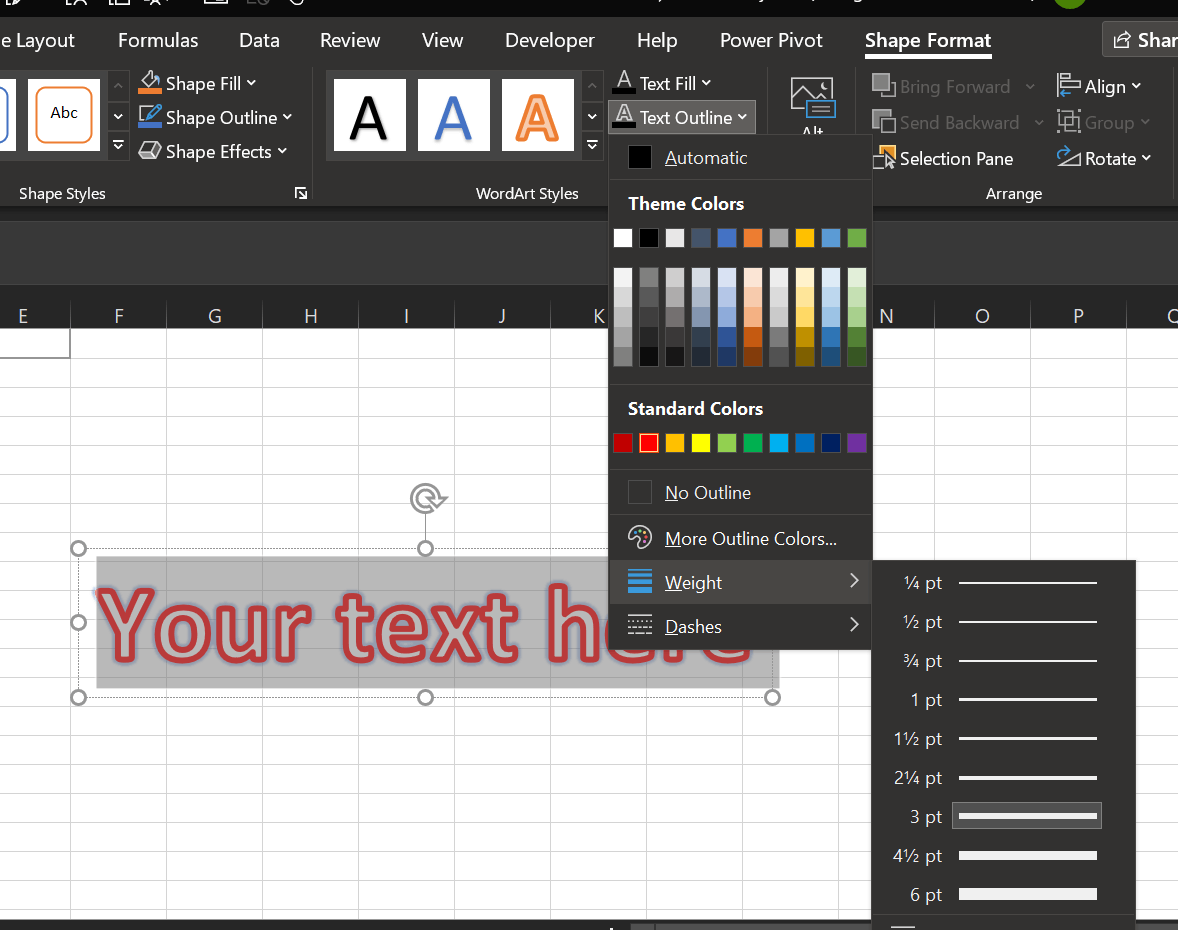1178x930 pixels.
Task: Set outline weight to 2¼ pt
Action: [x=1004, y=778]
